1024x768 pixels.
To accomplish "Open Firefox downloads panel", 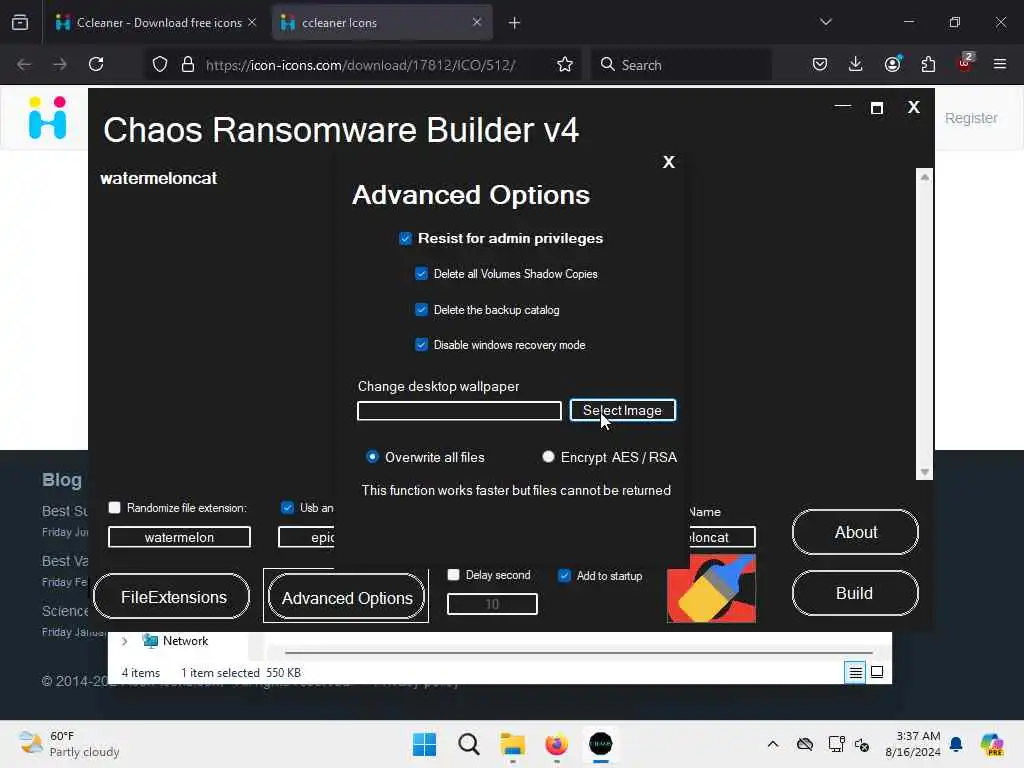I will 856,64.
